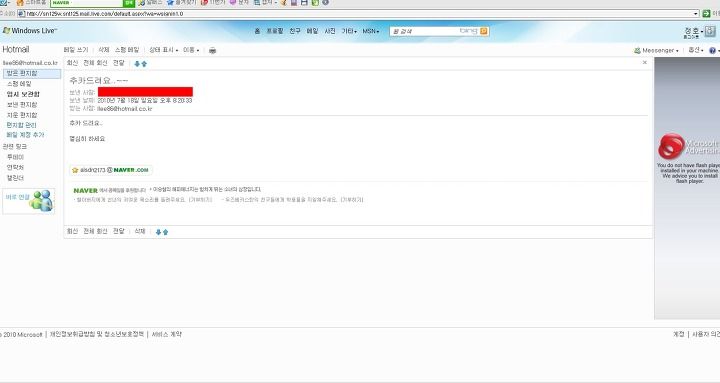Click the bottom down arrow next to 삭제
Image resolution: width=720 pixels, height=383 pixels.
coord(158,232)
